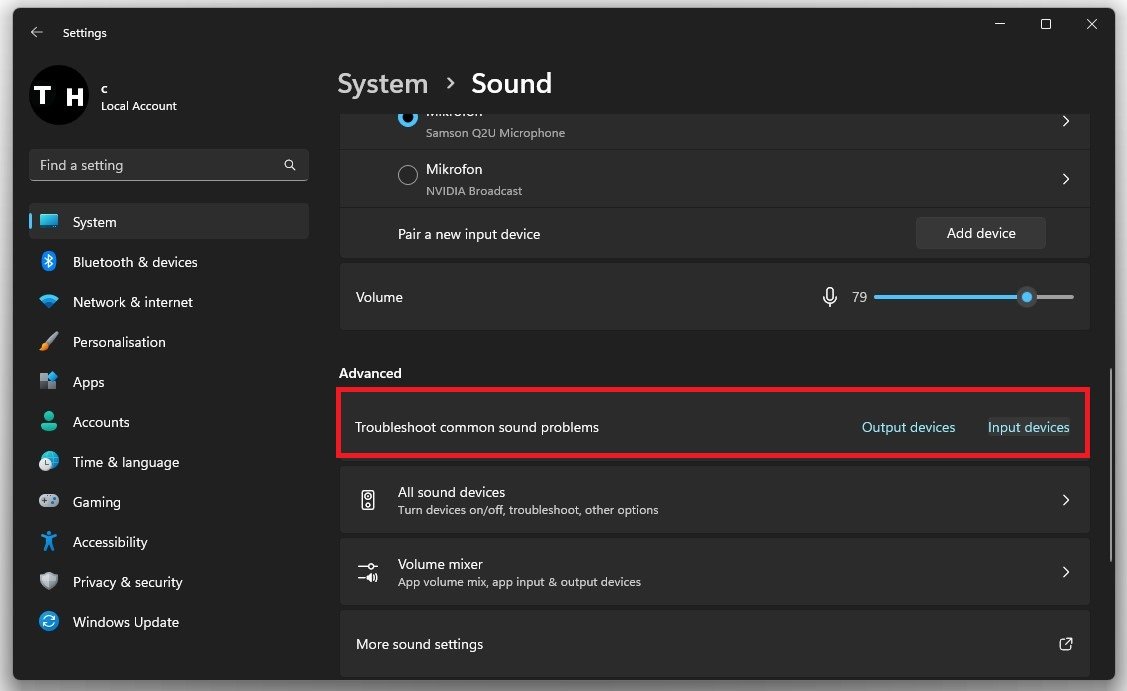Open the Personalisation settings page

point(119,342)
